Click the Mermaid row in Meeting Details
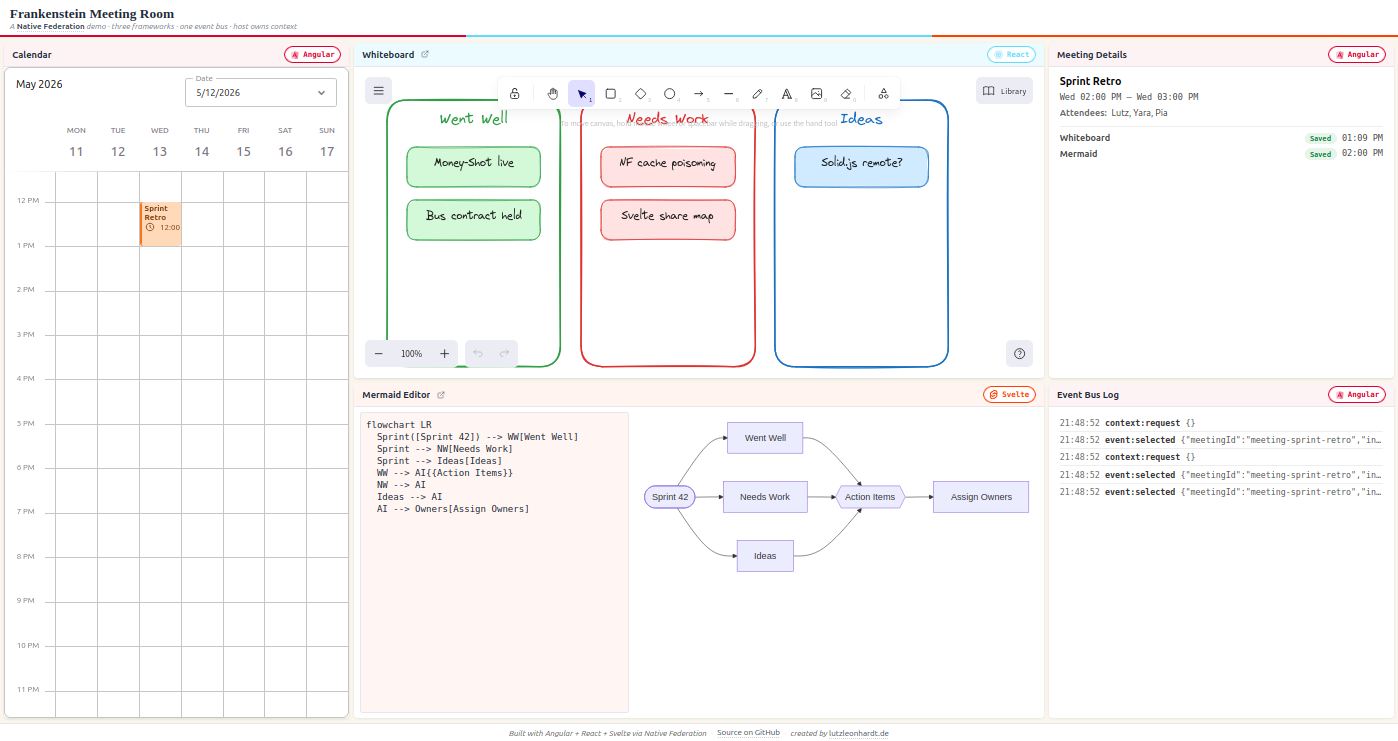Image resolution: width=1398 pixels, height=741 pixels. 1221,154
